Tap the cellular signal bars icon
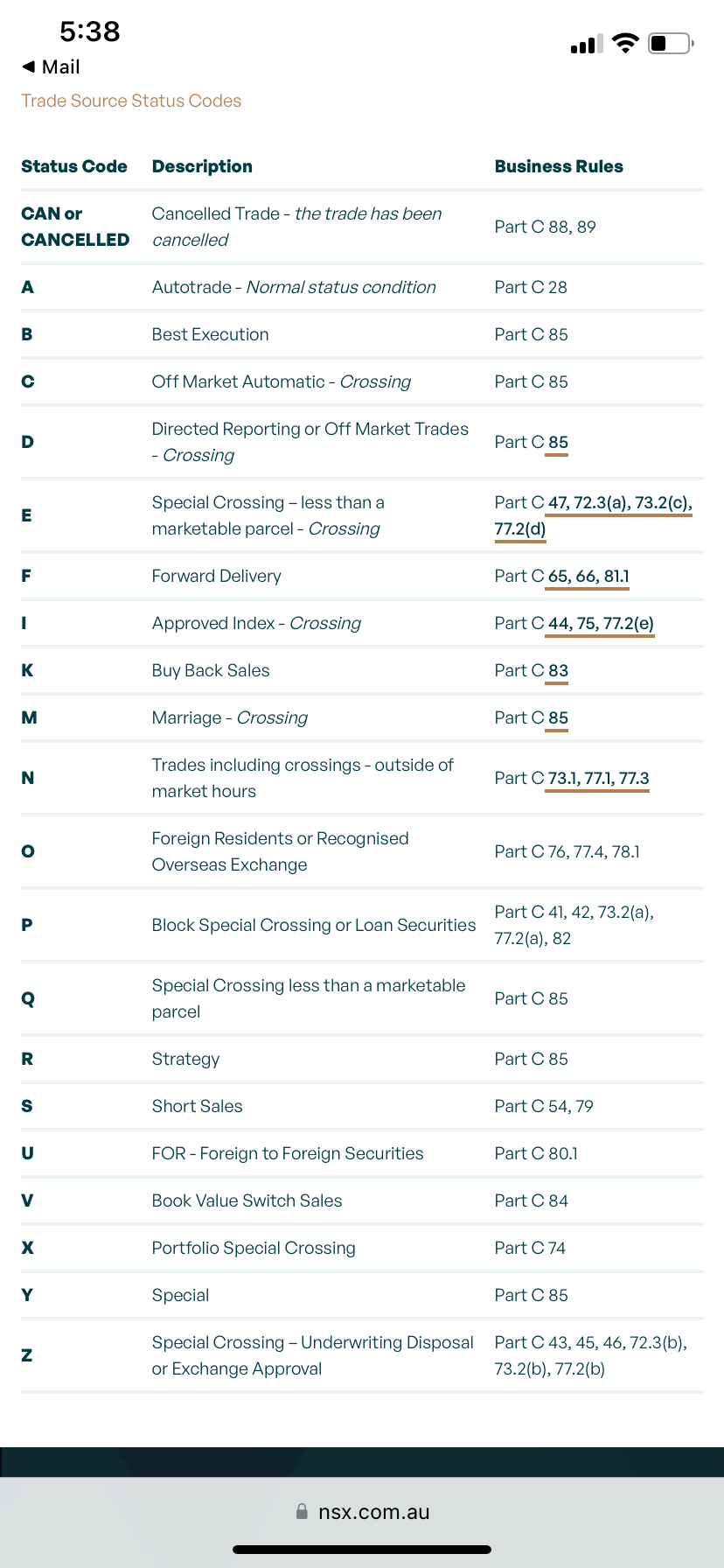This screenshot has height=1568, width=724. coord(586,45)
